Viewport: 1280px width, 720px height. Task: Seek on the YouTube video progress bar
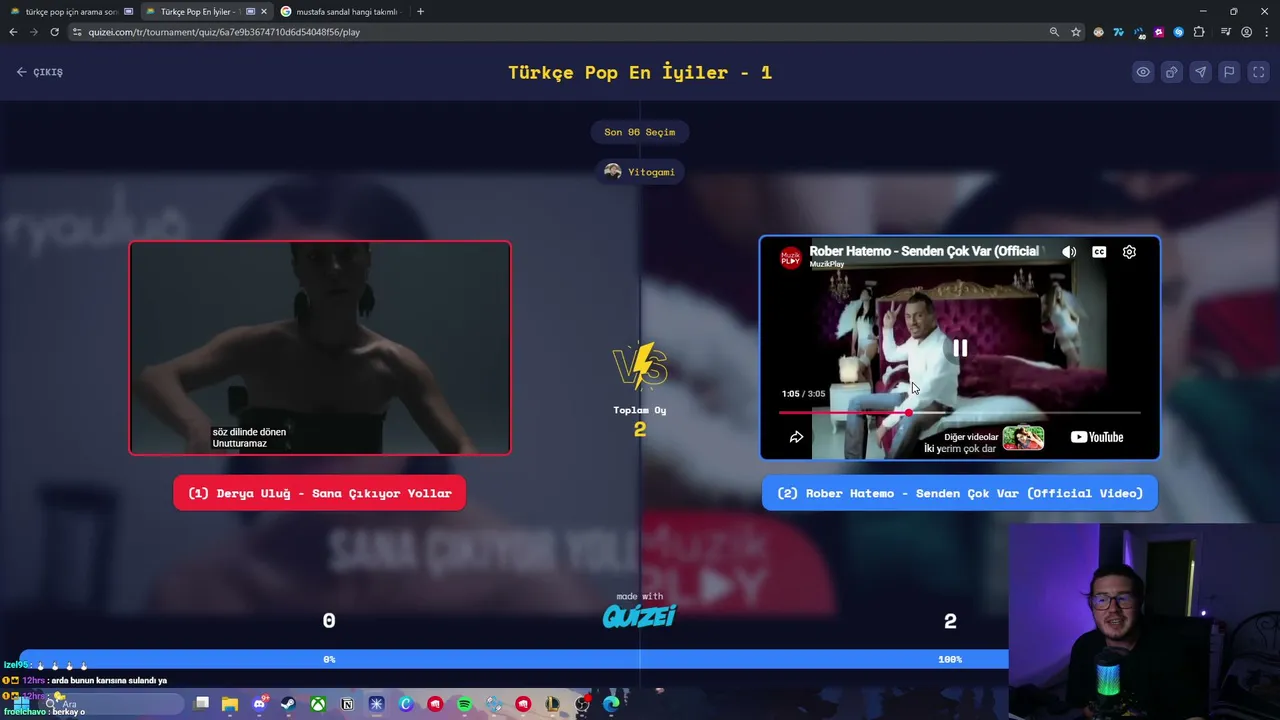pos(960,412)
